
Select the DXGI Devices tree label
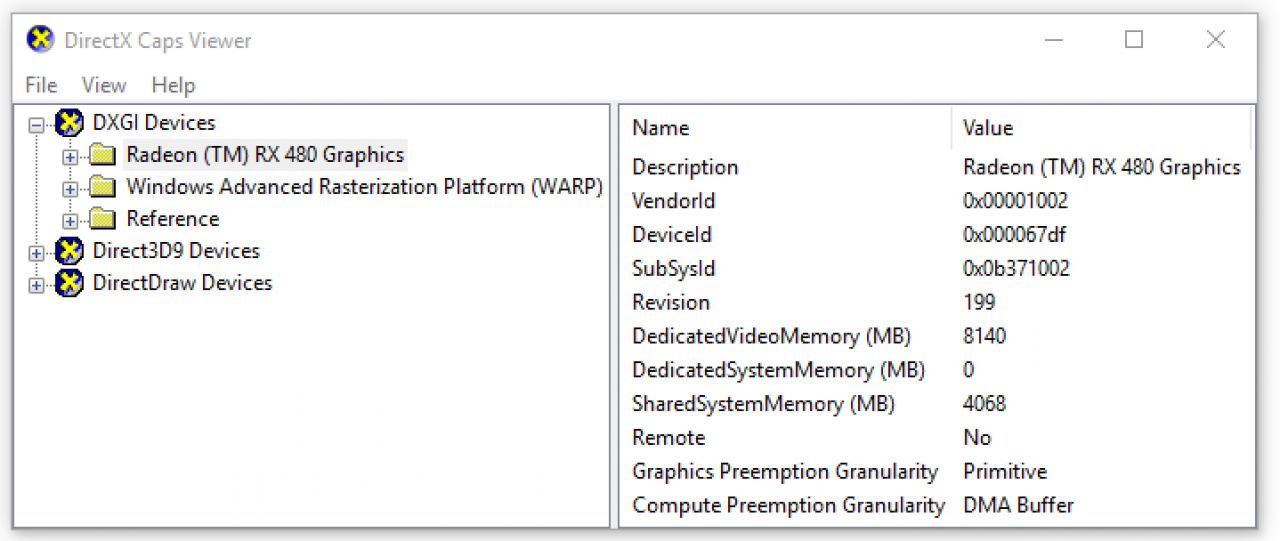coord(154,123)
